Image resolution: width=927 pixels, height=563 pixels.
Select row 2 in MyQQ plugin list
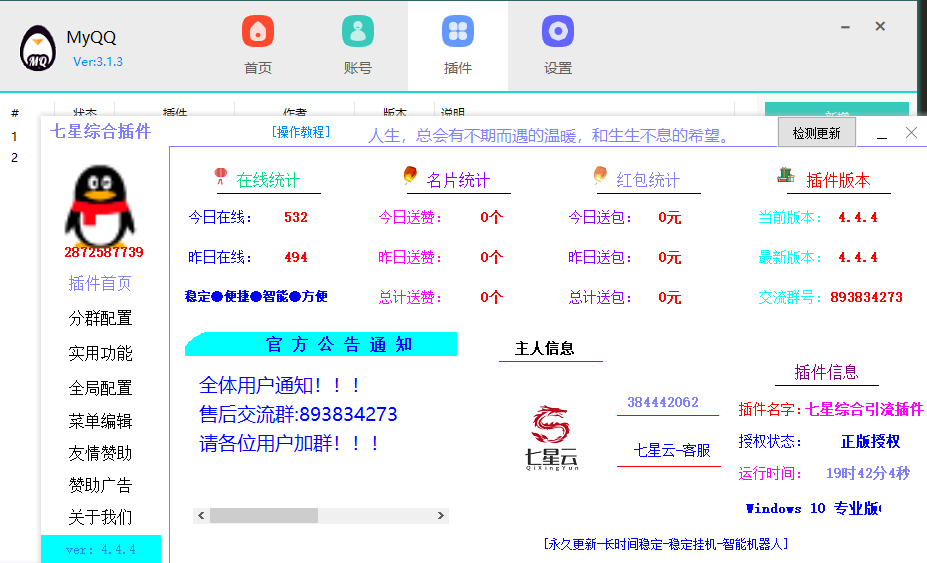tap(14, 158)
